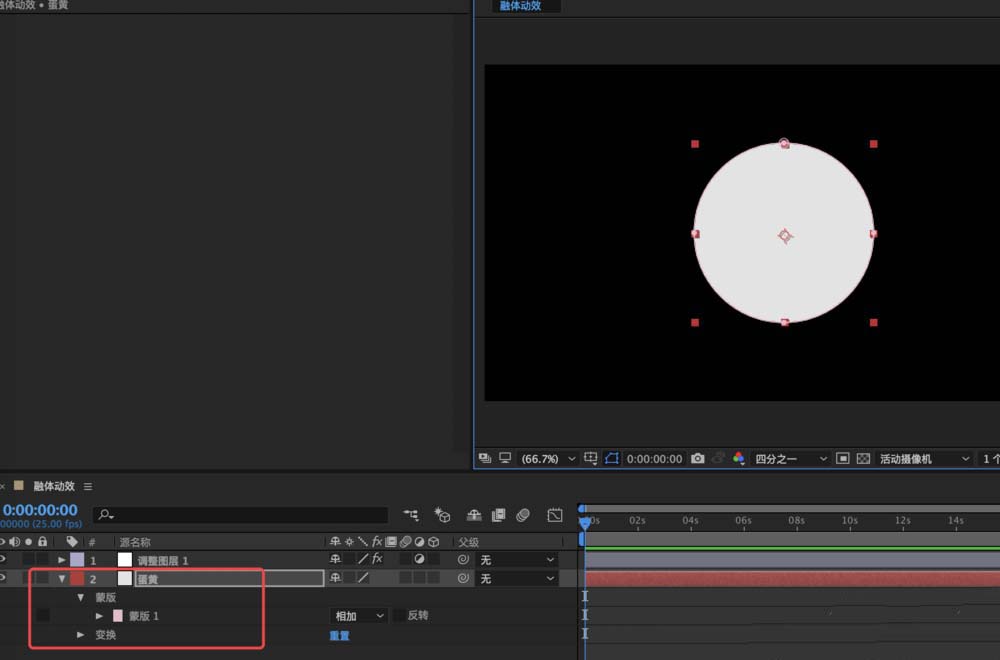This screenshot has width=1000, height=660.
Task: Expand the 变换 property group
Action: [81, 635]
